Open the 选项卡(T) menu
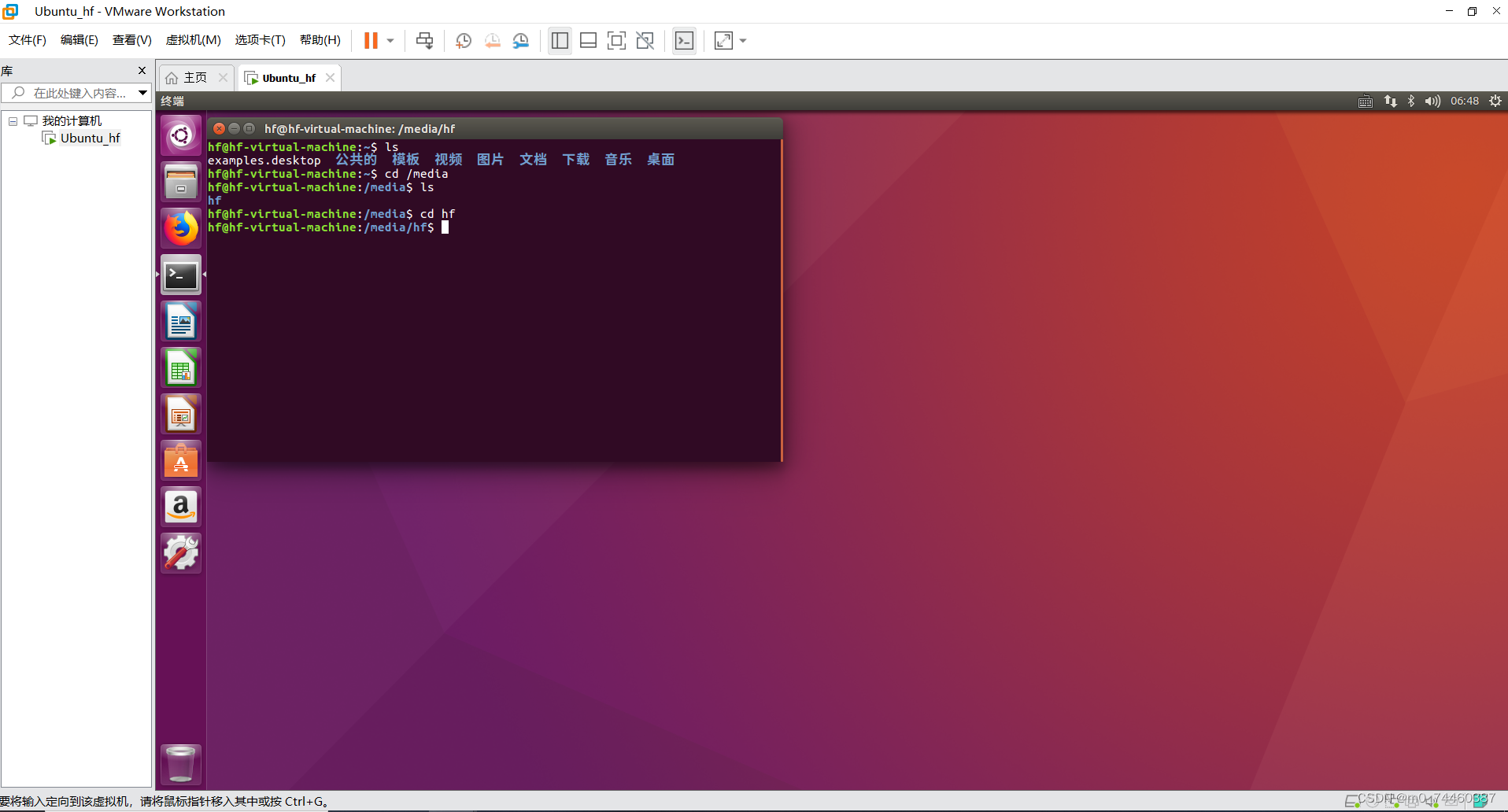The image size is (1508, 812). (260, 40)
